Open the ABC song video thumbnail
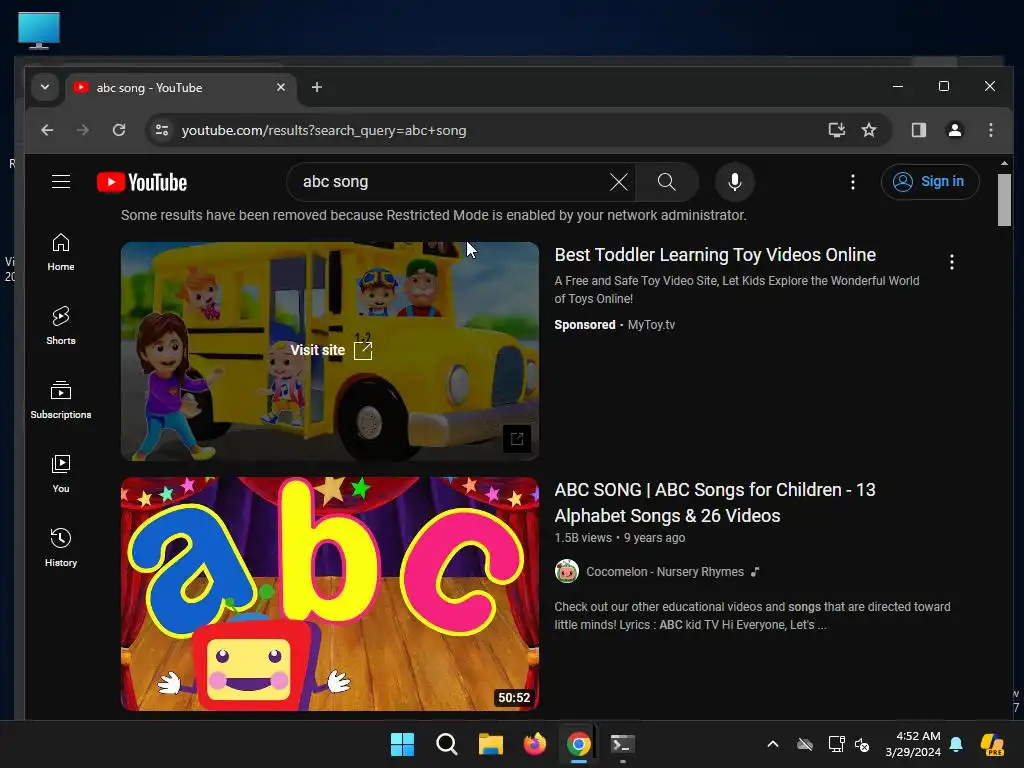 pyautogui.click(x=330, y=594)
